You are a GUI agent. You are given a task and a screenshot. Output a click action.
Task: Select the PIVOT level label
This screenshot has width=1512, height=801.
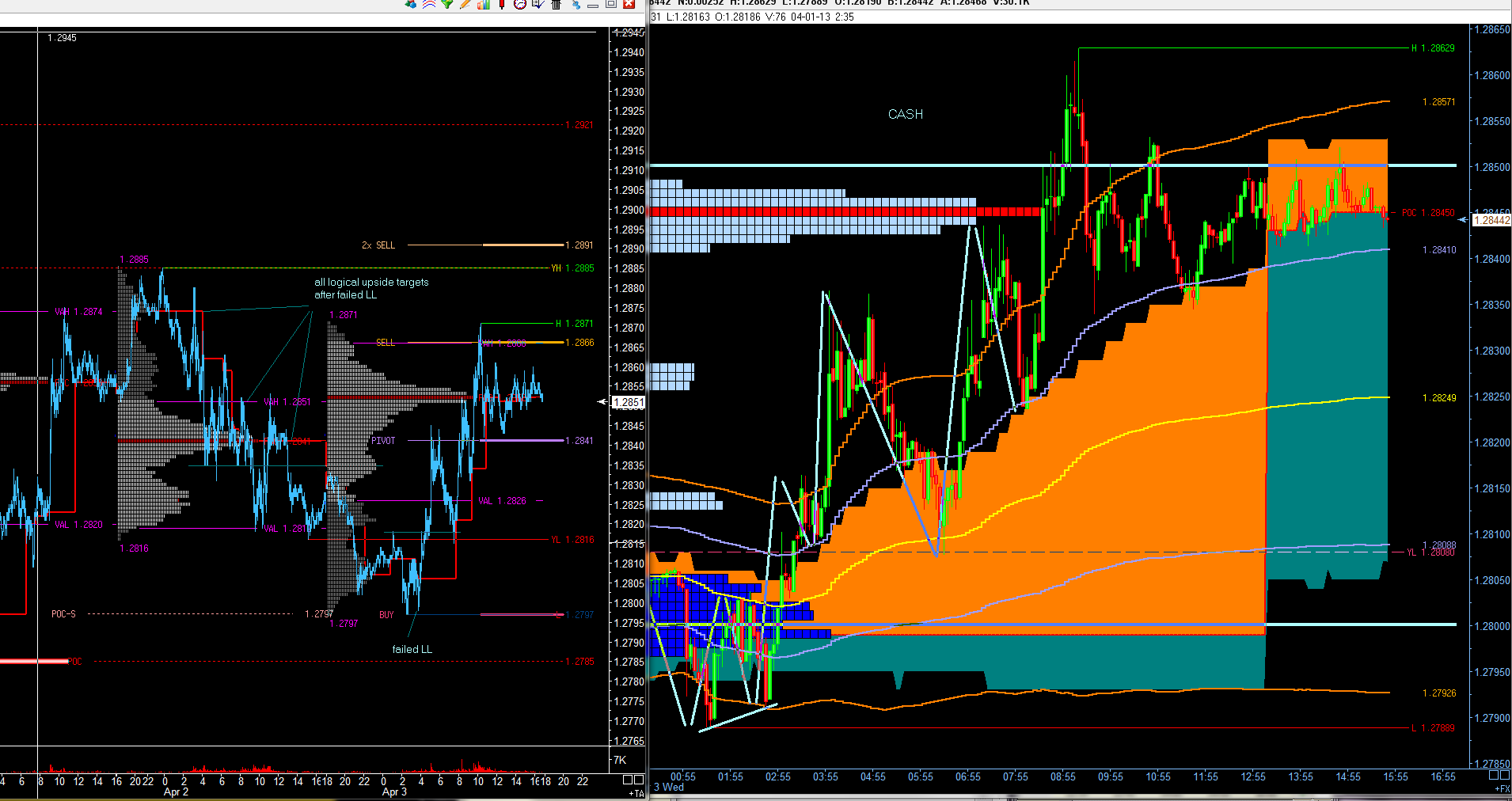point(383,441)
